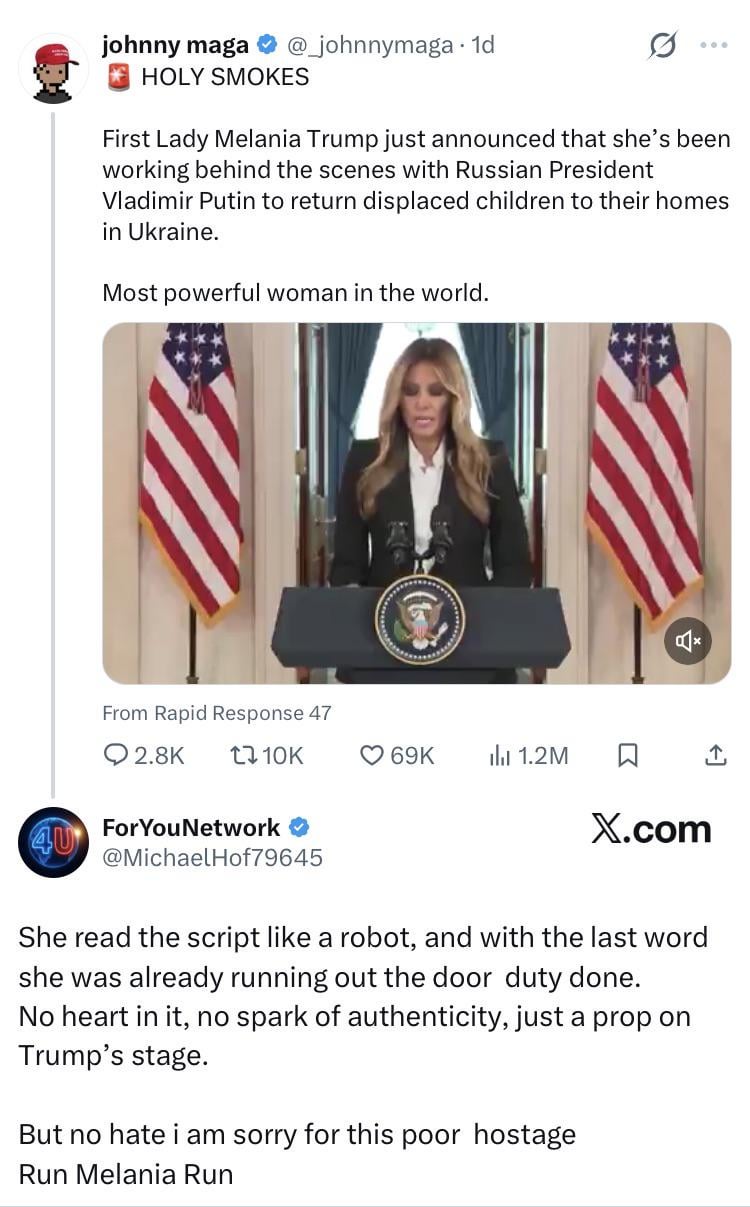Click the 'From Rapid Response 47' source
The image size is (750, 1207).
pos(217,713)
